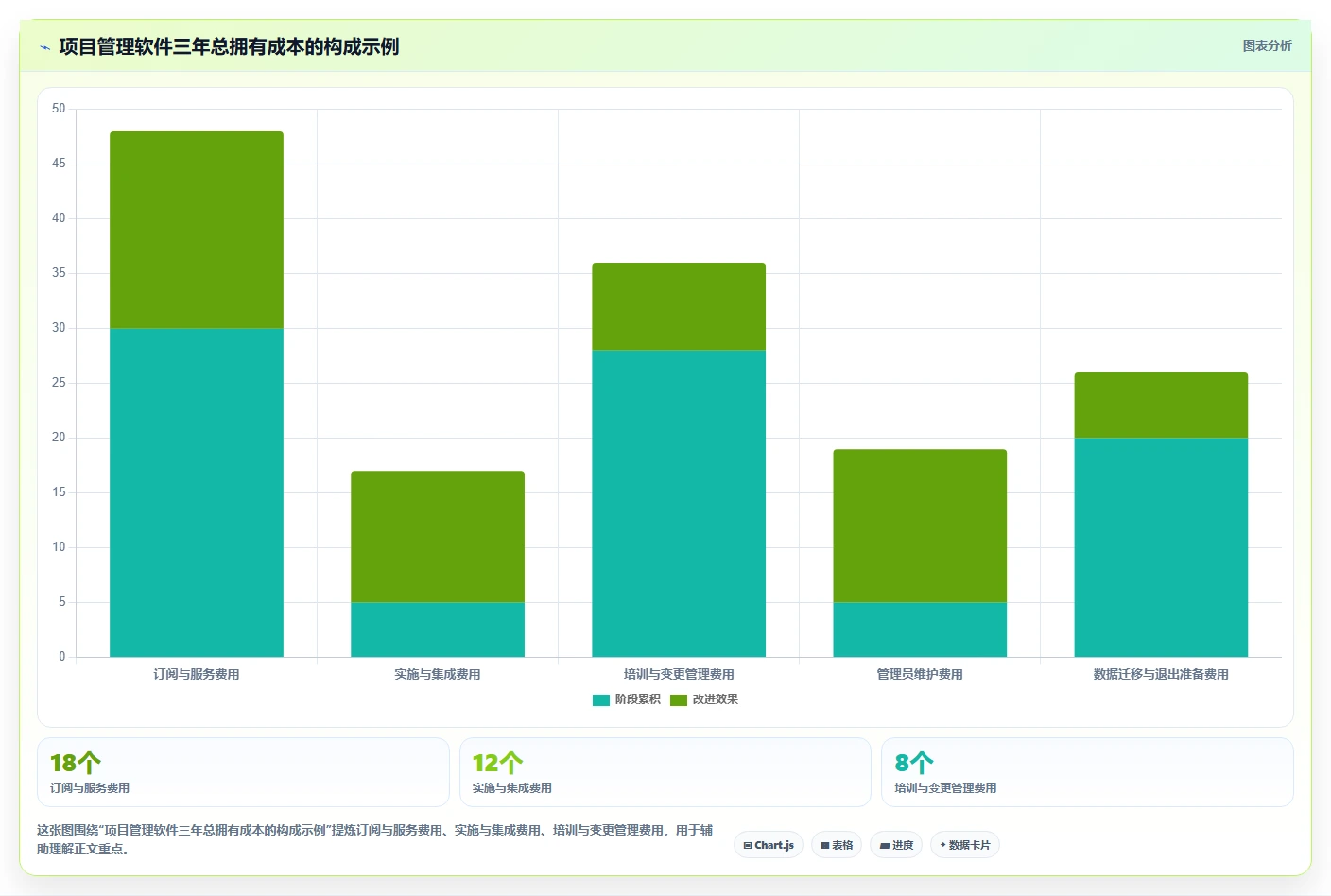Click the description paragraph below the cards
1331x896 pixels.
click(375, 839)
